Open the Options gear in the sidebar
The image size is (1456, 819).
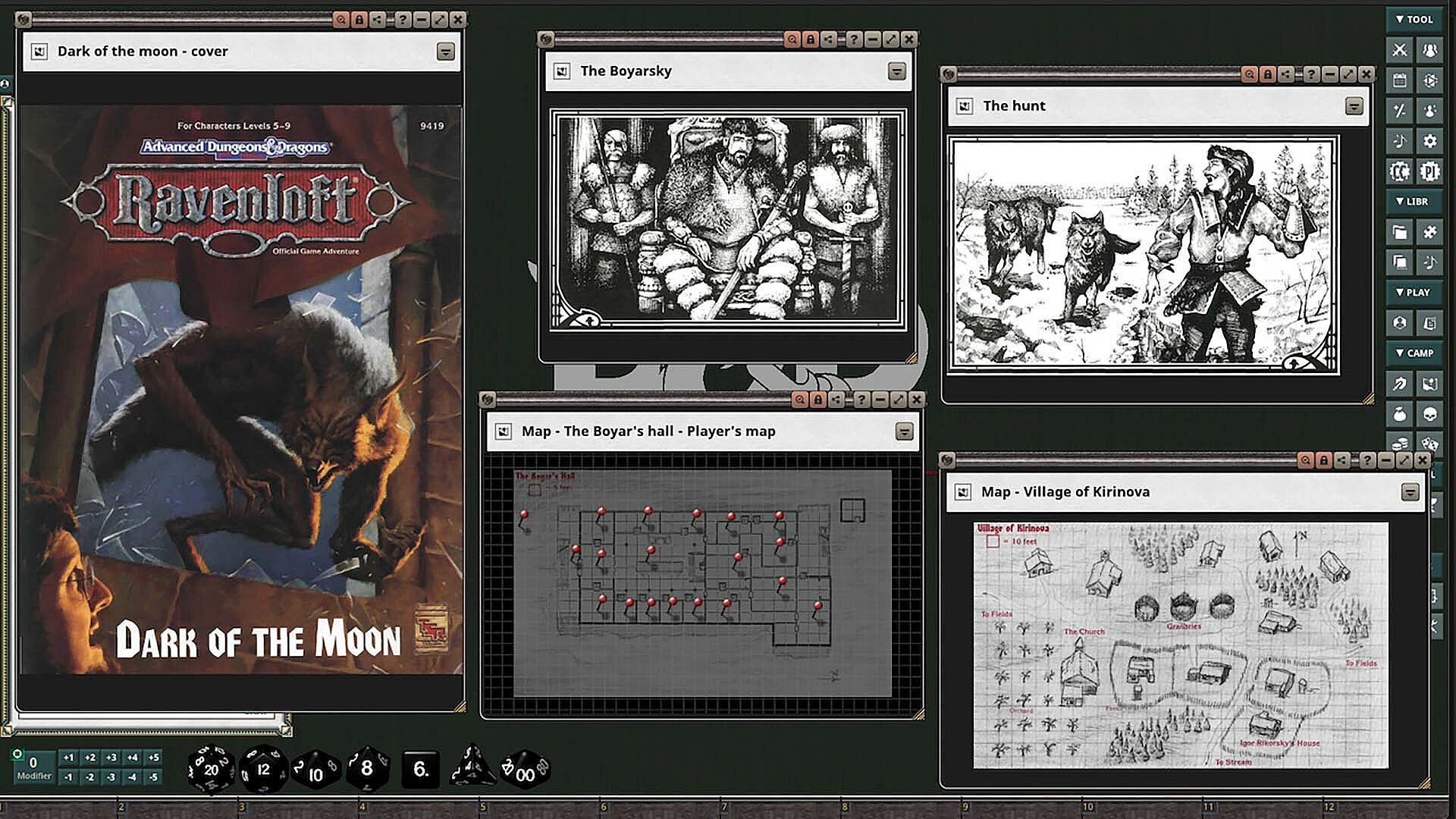(x=1429, y=141)
